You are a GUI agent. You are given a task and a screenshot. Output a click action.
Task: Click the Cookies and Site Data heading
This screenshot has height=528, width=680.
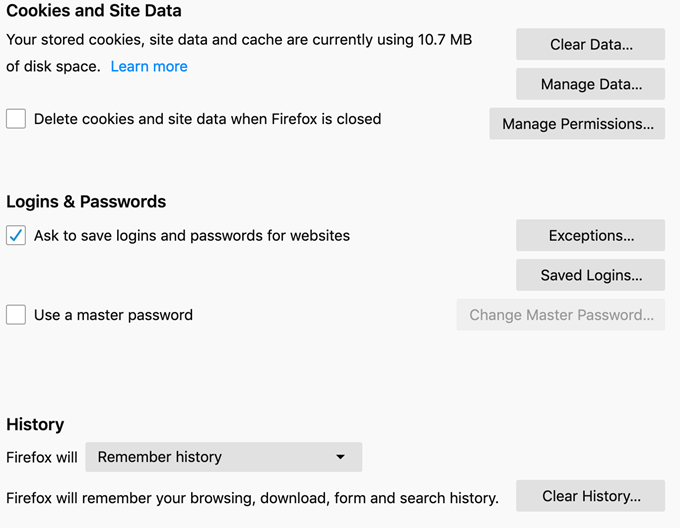[94, 12]
